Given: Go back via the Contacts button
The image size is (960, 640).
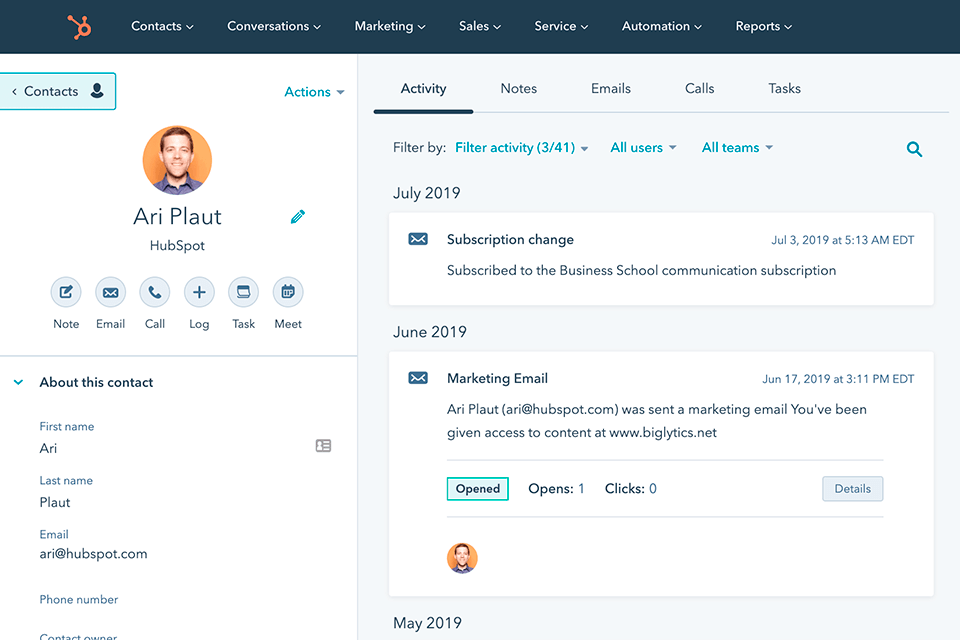Looking at the screenshot, I should [58, 91].
